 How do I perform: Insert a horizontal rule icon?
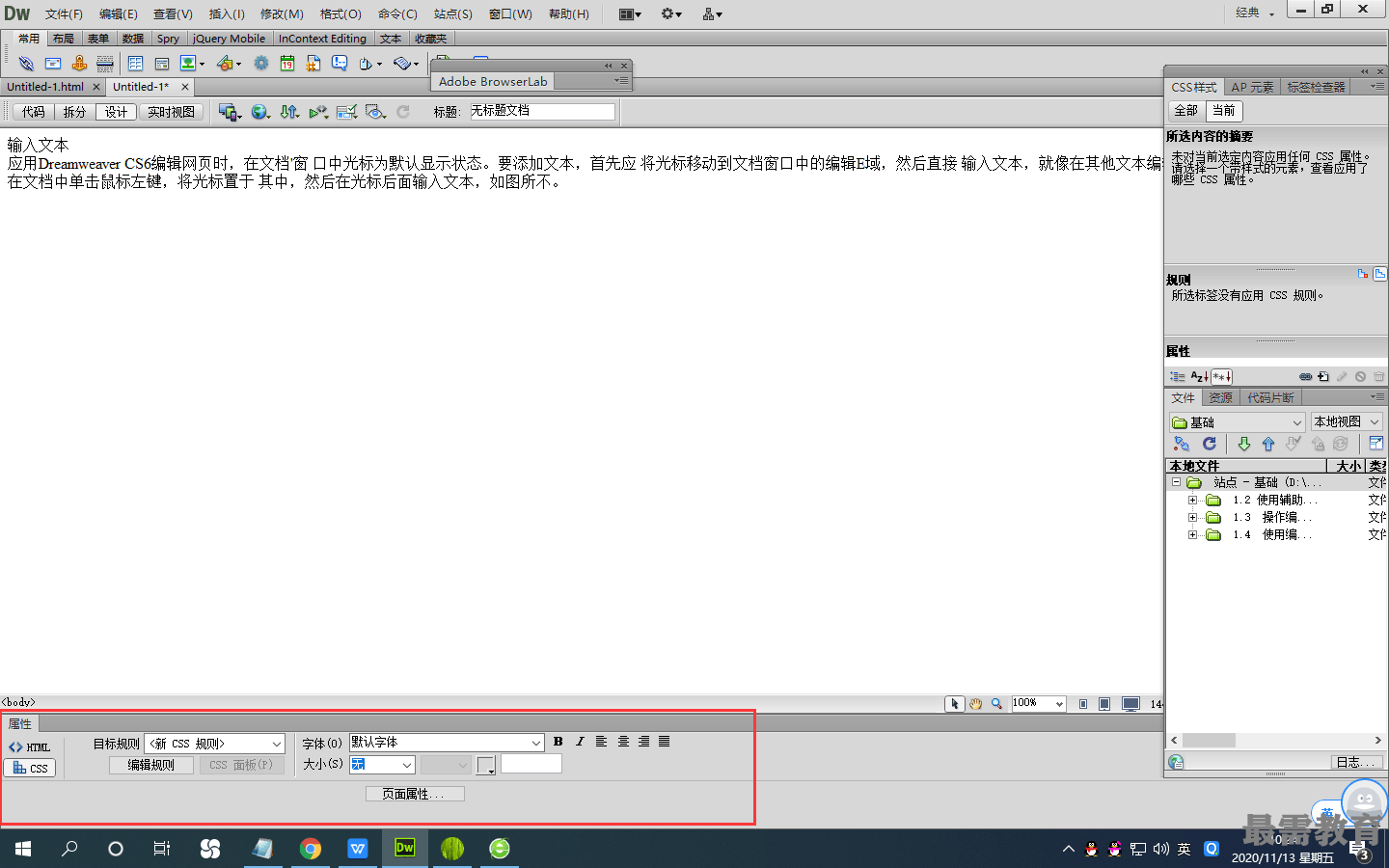105,64
